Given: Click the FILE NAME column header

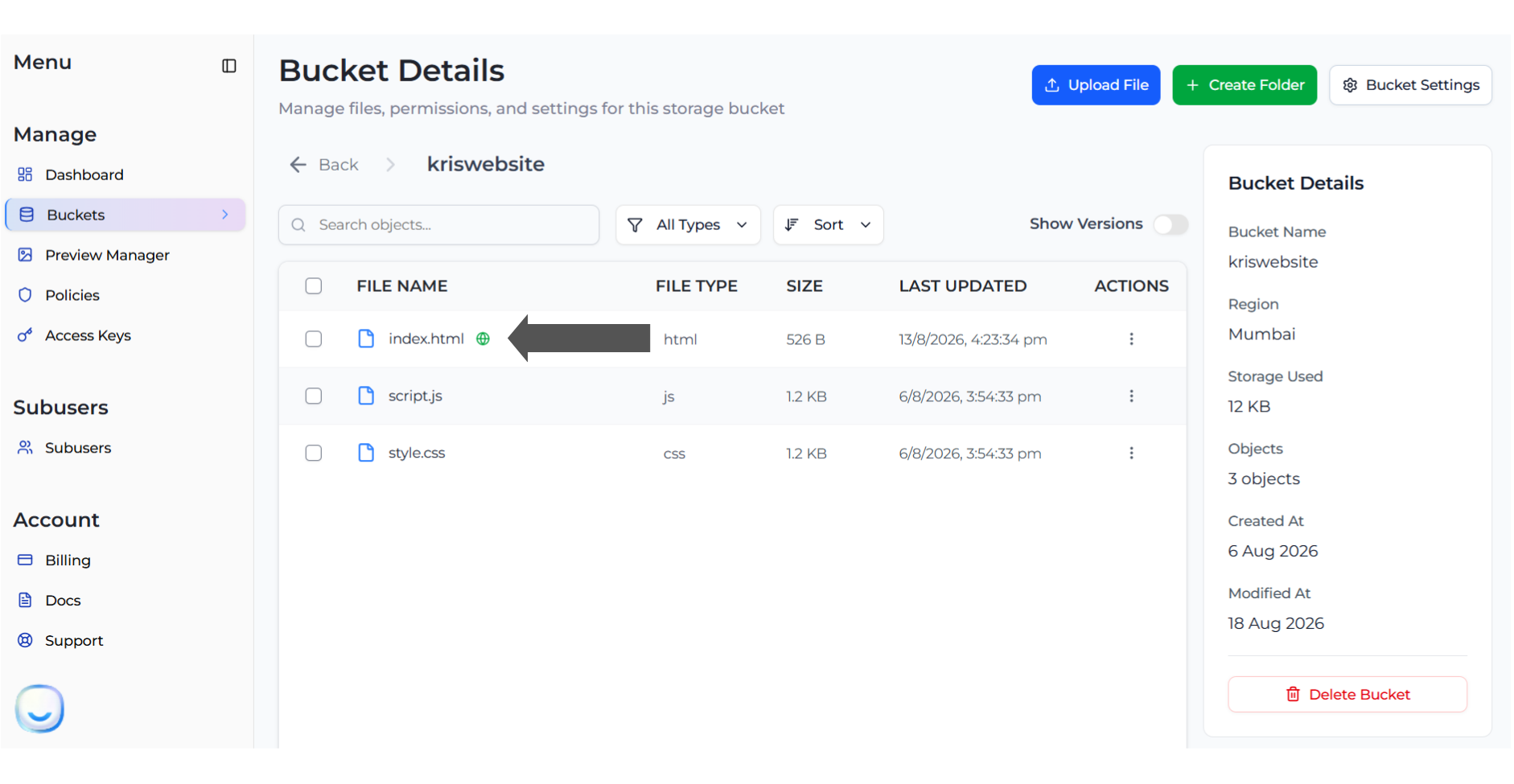Looking at the screenshot, I should coord(402,286).
